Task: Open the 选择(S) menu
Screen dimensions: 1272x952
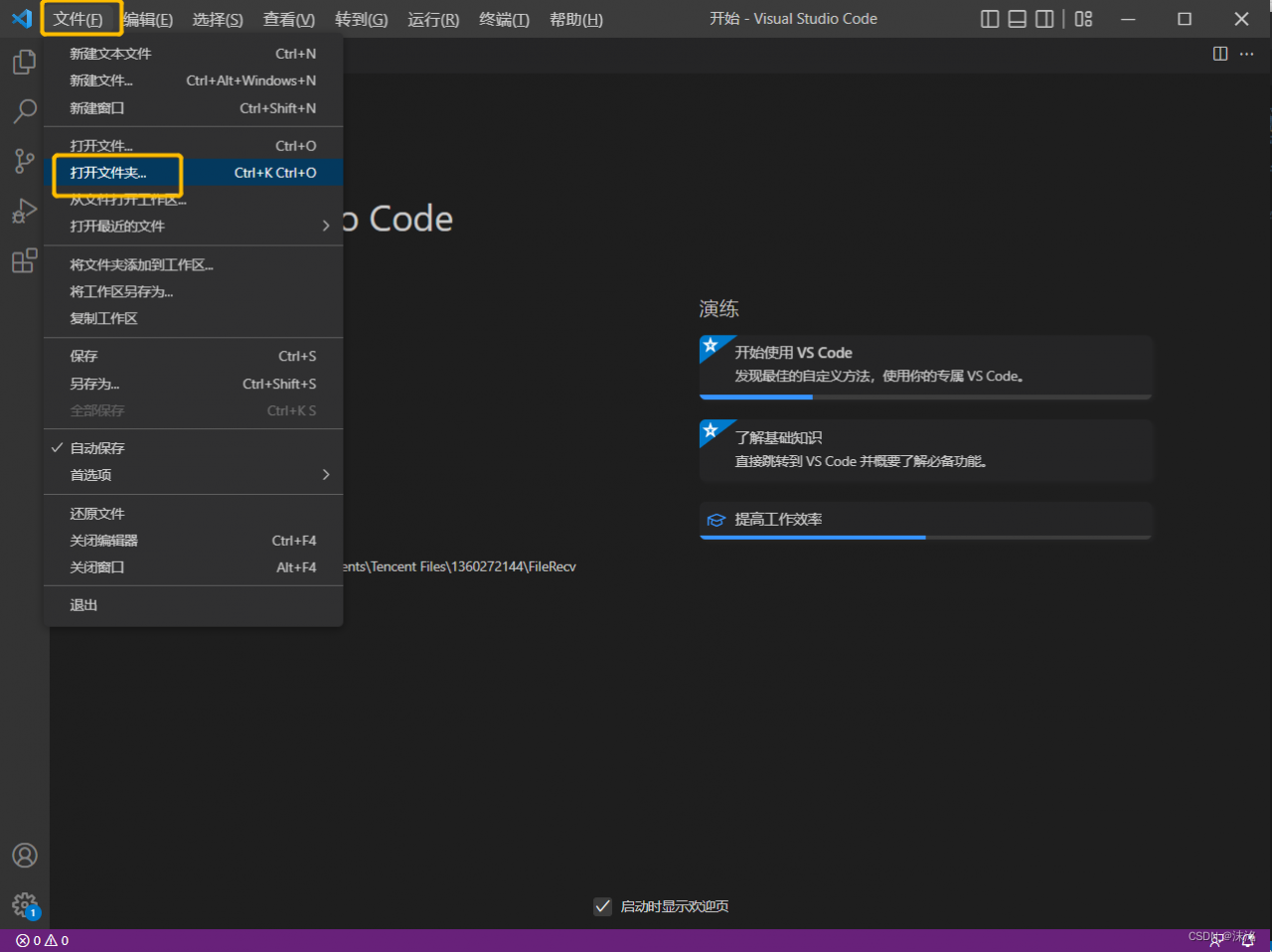Action: [218, 19]
